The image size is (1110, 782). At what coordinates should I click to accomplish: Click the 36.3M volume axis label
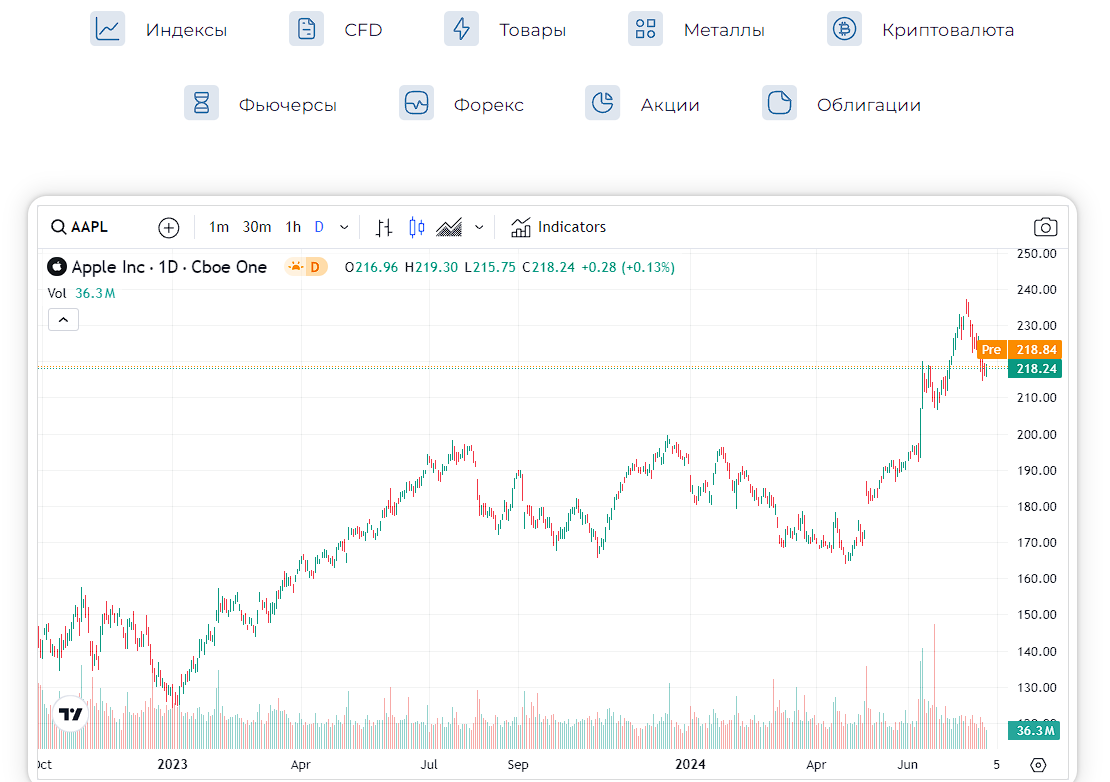[x=1034, y=730]
